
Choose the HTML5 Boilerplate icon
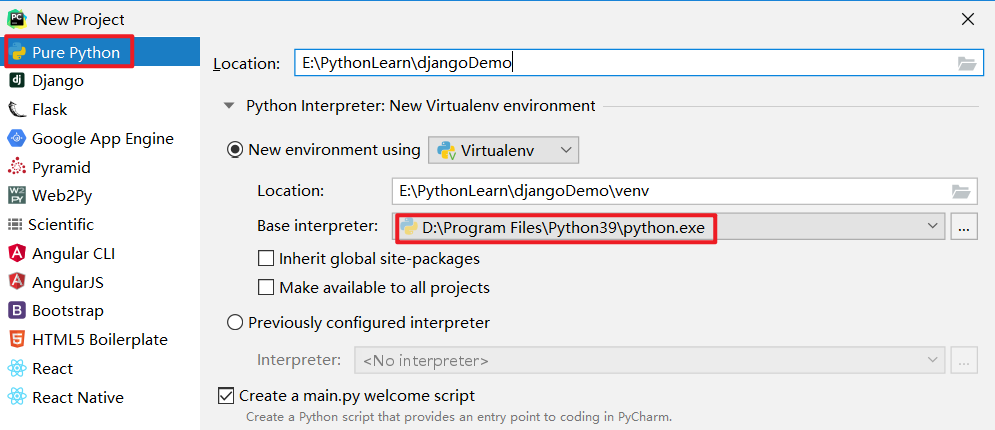[17, 339]
